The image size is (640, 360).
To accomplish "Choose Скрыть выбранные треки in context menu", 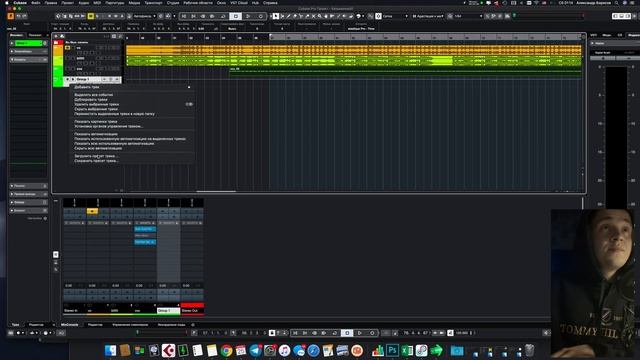I will (96, 109).
